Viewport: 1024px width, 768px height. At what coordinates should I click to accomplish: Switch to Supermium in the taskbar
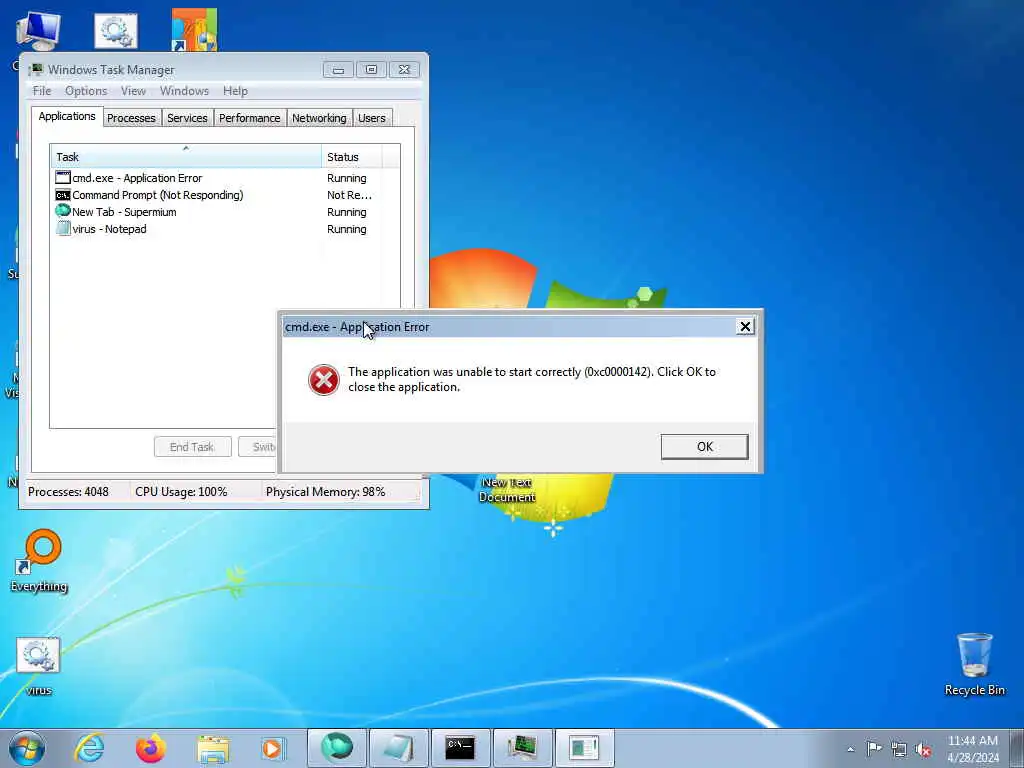[336, 748]
